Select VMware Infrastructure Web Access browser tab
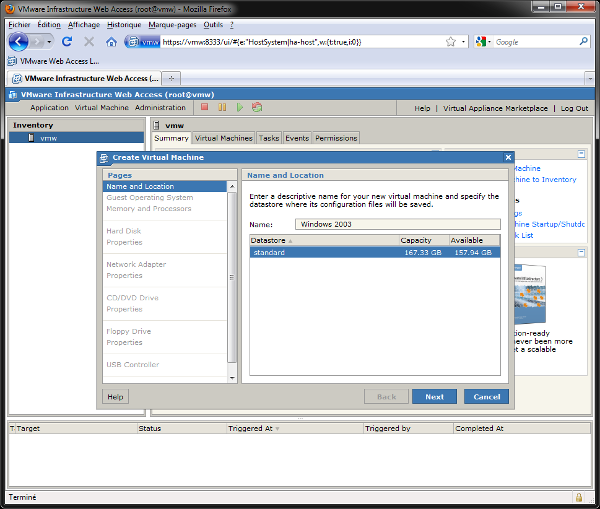 click(85, 78)
